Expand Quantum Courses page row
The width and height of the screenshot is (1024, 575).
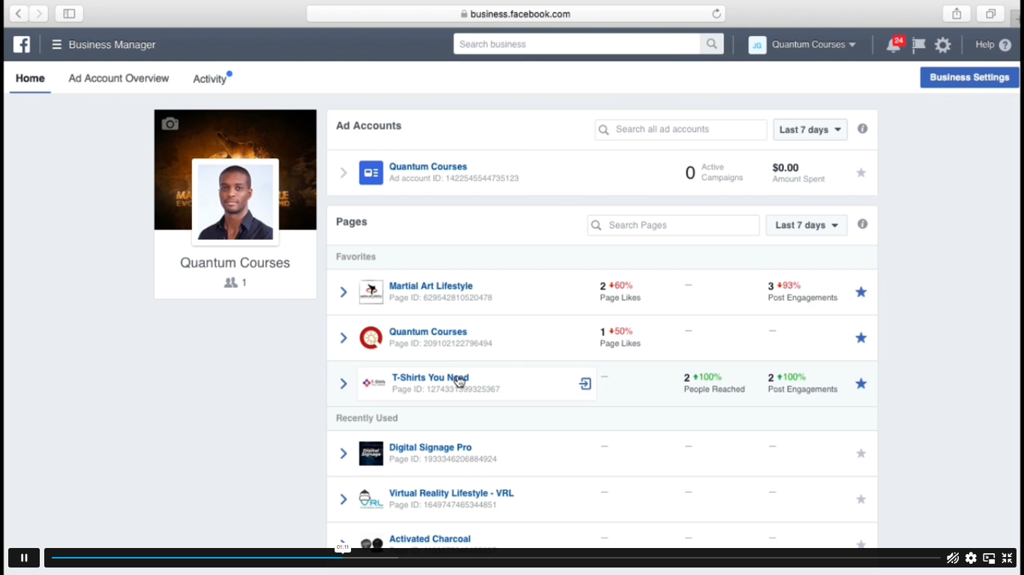(344, 337)
